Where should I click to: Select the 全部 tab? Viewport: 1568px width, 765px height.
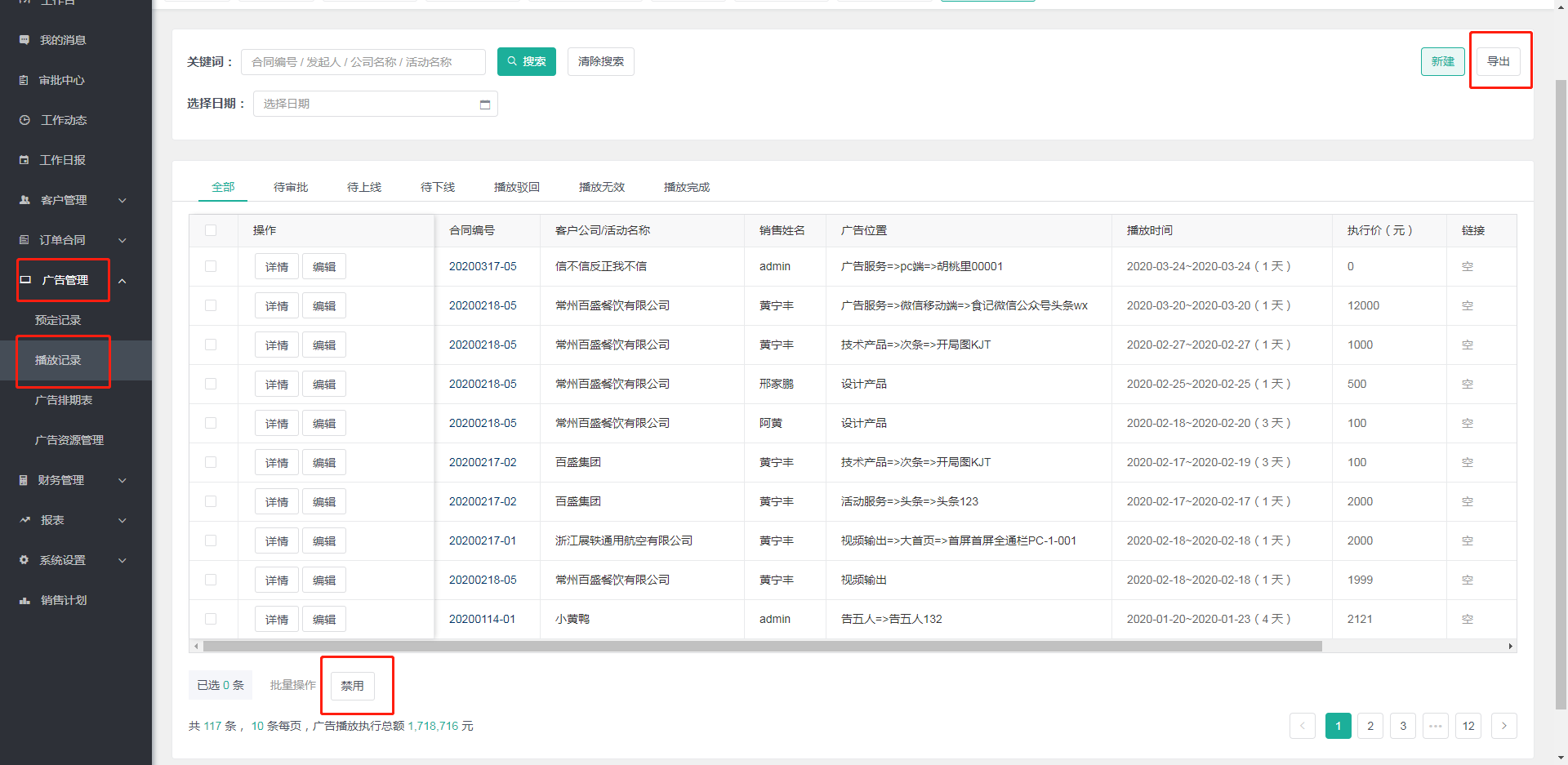pyautogui.click(x=223, y=187)
